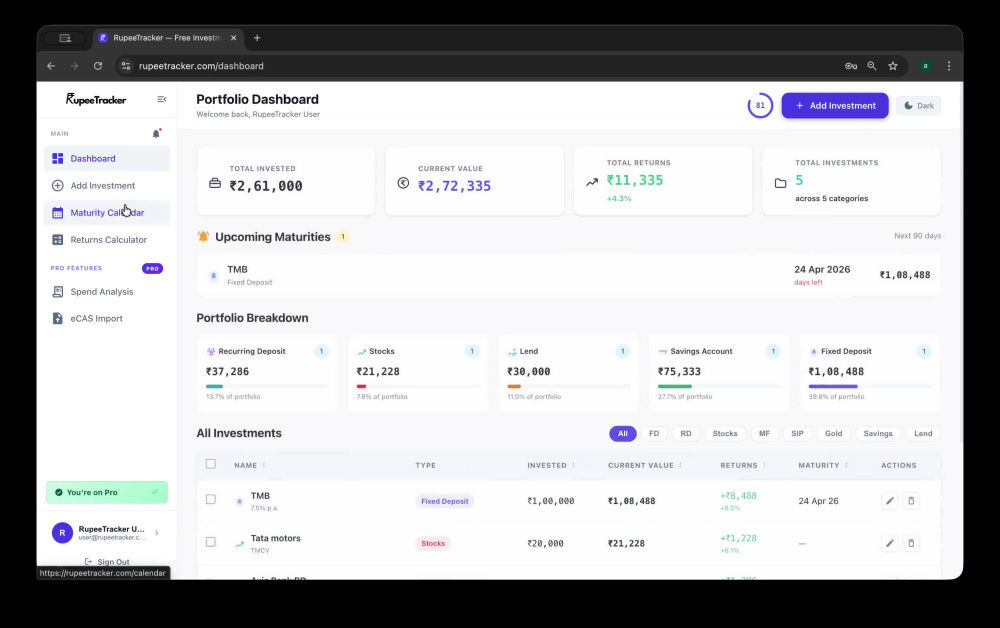
Task: Filter investments by Stocks
Action: [x=724, y=434]
